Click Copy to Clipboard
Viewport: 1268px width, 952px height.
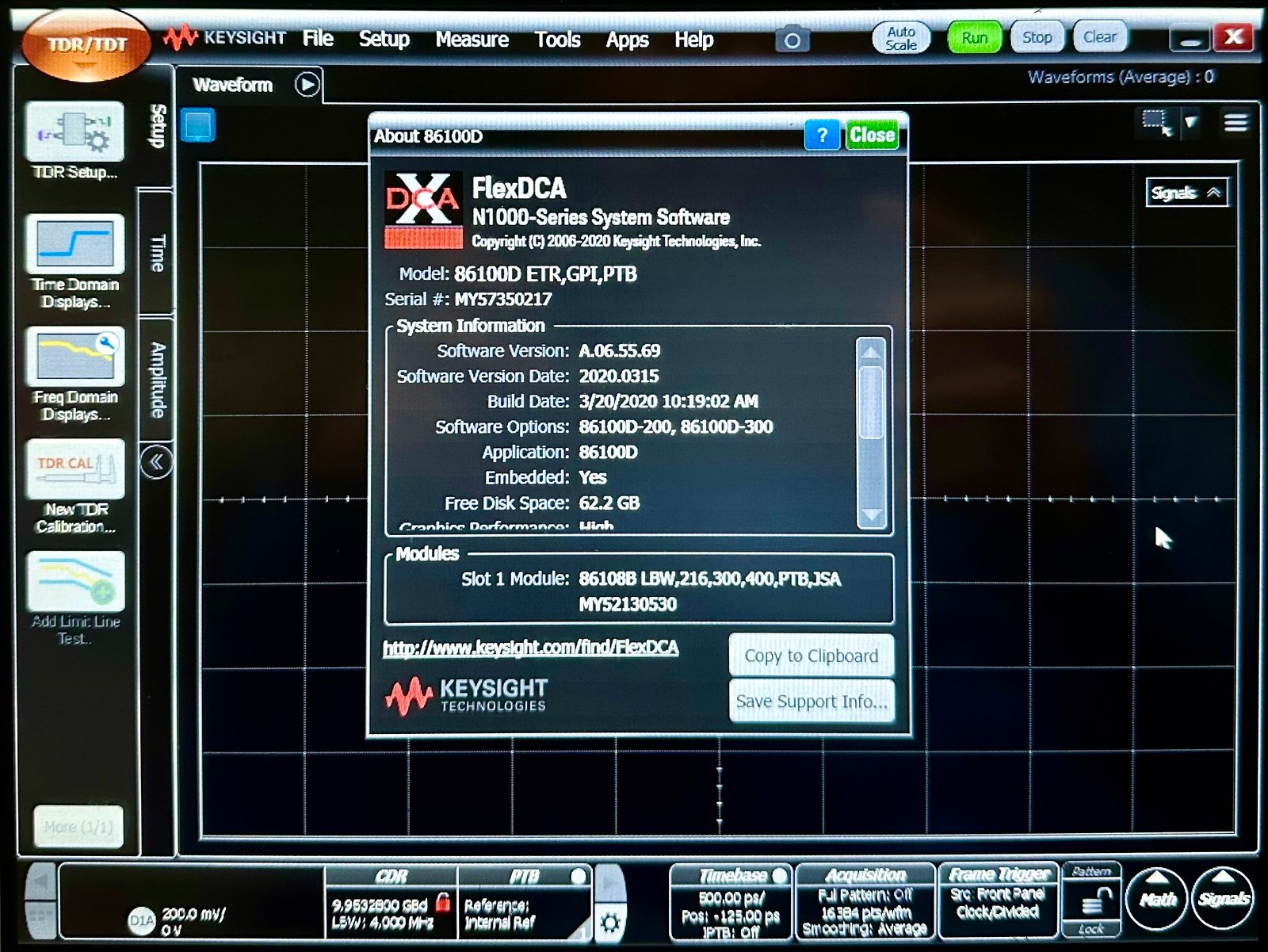click(812, 656)
